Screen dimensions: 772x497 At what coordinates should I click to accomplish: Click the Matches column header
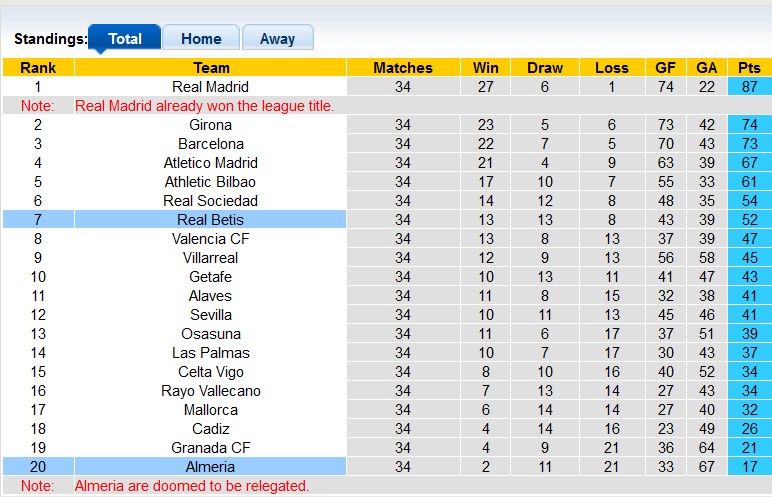(402, 68)
